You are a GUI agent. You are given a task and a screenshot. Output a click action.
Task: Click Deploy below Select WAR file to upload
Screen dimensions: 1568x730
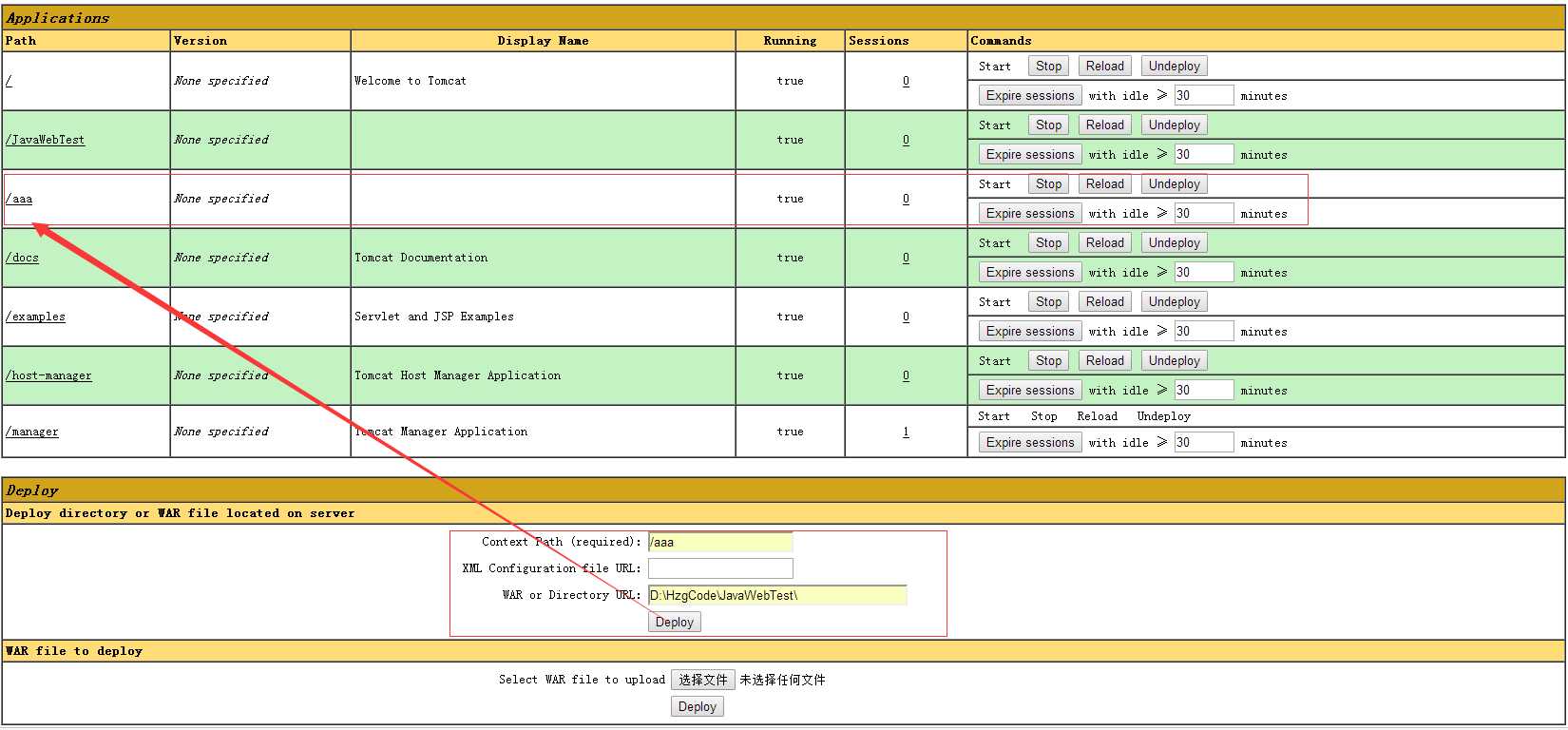697,706
